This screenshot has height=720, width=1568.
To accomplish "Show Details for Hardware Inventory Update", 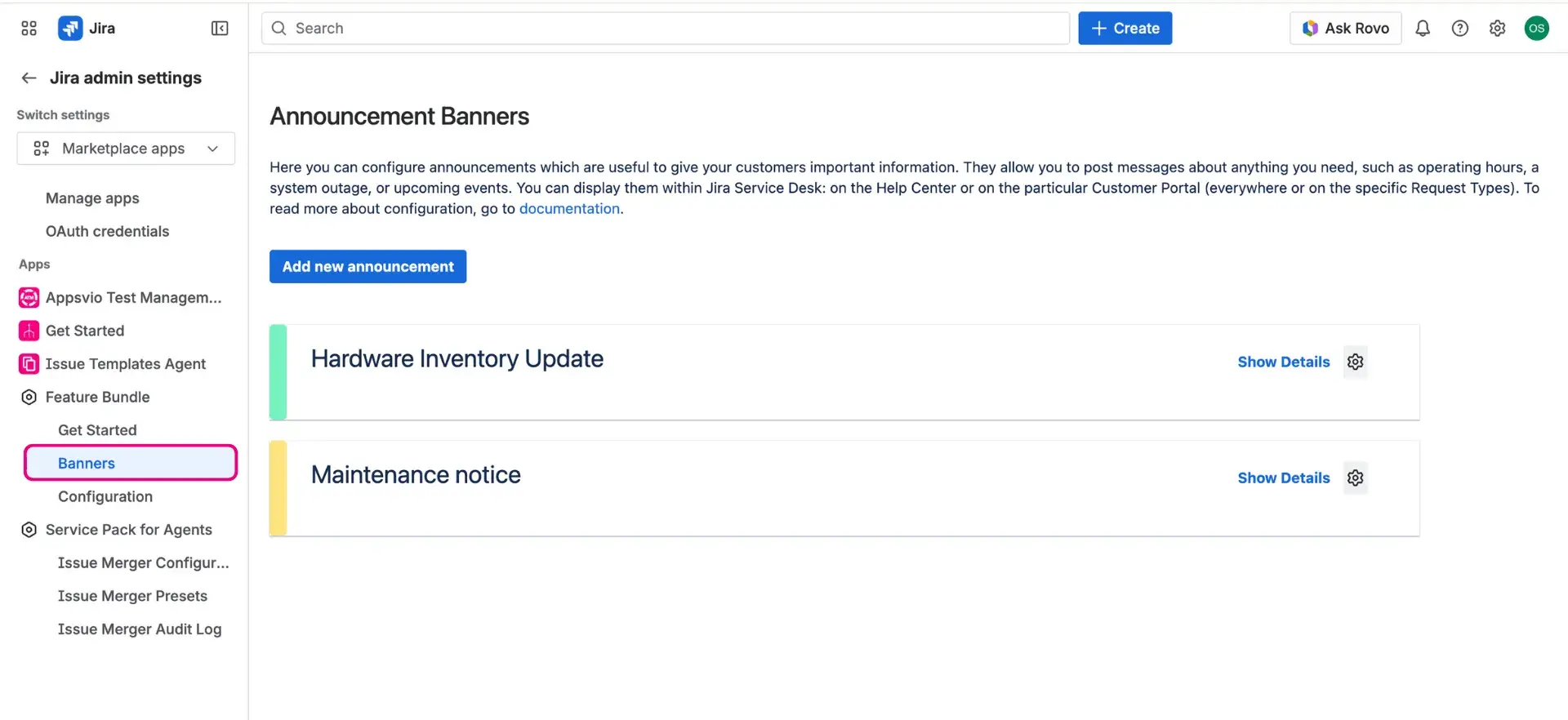I will coord(1283,362).
